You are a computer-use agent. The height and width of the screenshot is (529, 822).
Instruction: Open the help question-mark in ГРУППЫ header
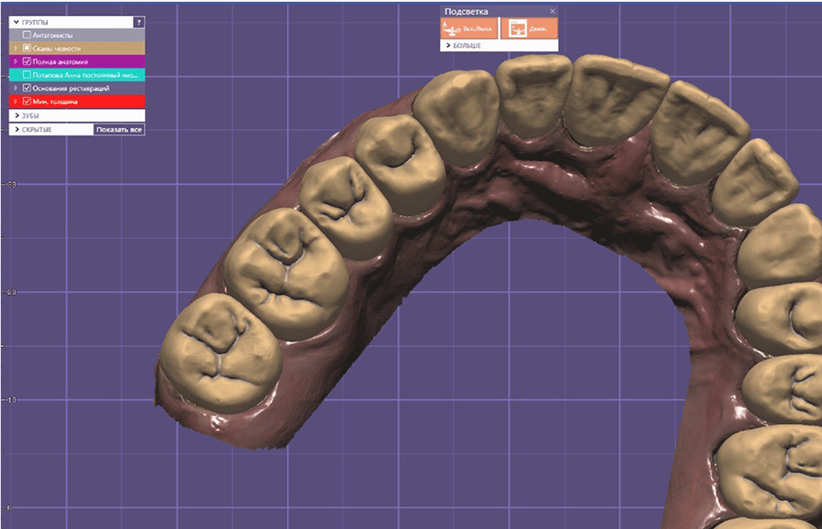(139, 22)
